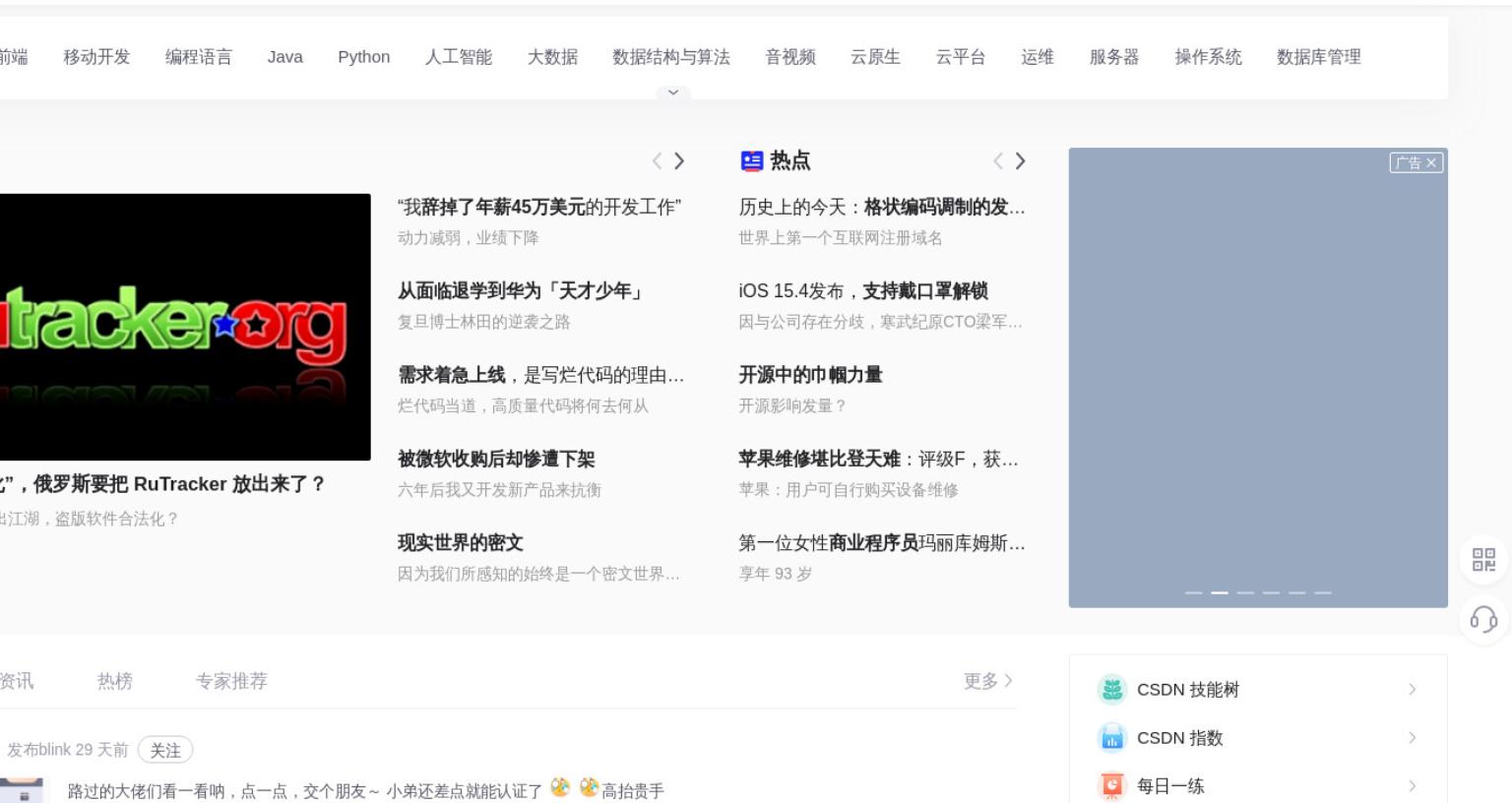Open the 移动开发 category
Viewport: 1512px width, 803px height.
coord(96,57)
